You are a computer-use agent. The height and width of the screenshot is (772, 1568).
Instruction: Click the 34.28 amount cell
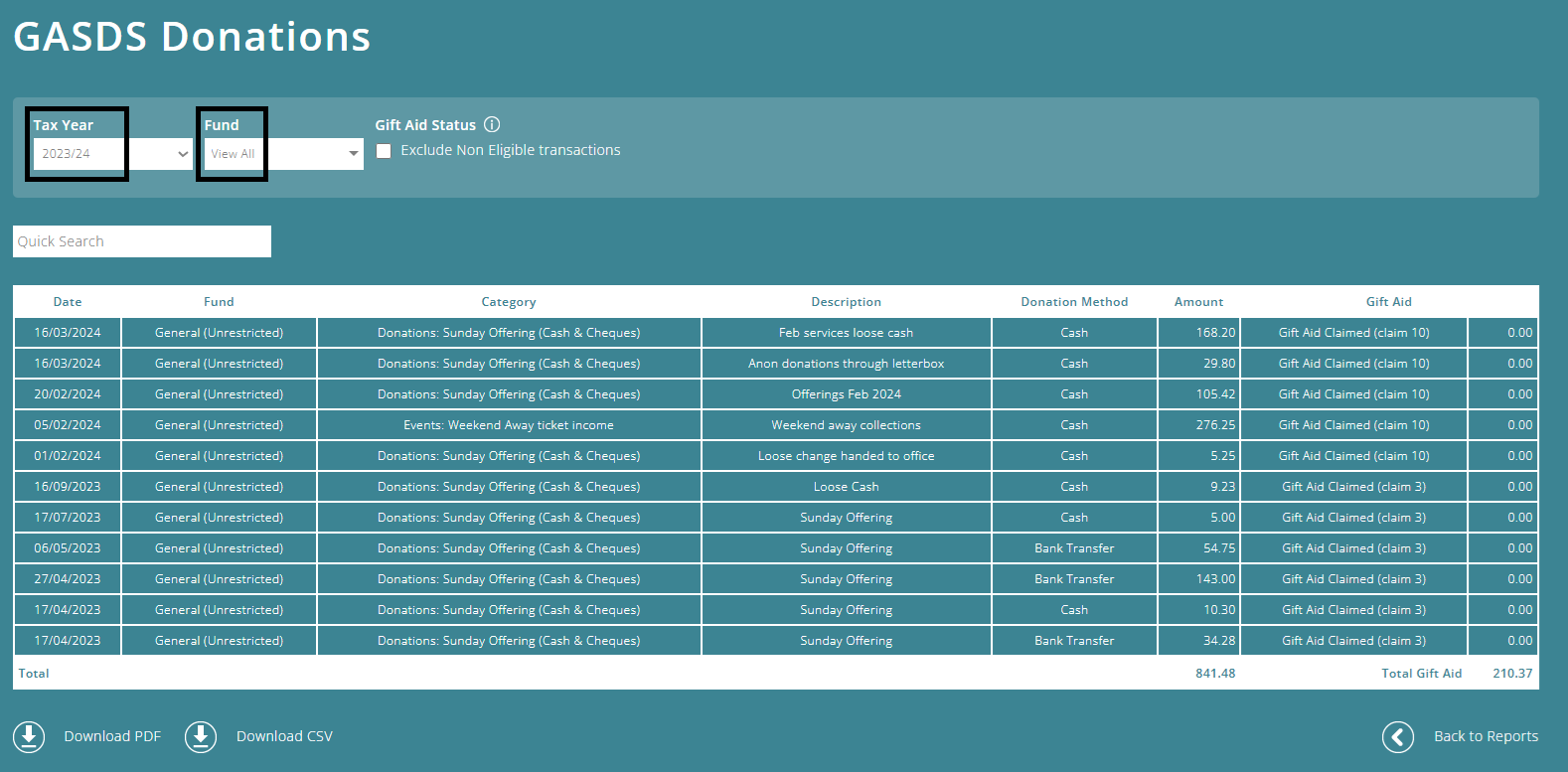(1198, 641)
